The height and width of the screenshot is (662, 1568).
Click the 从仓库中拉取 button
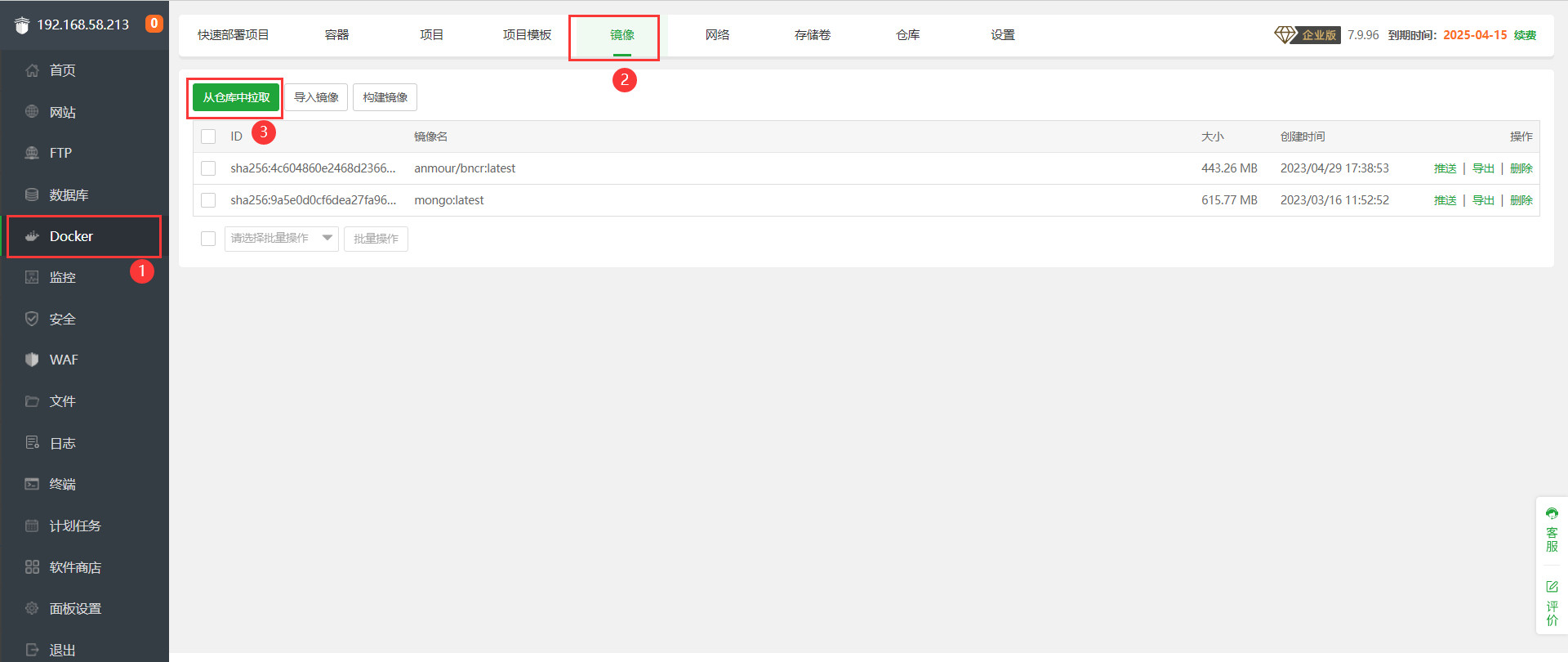(236, 97)
